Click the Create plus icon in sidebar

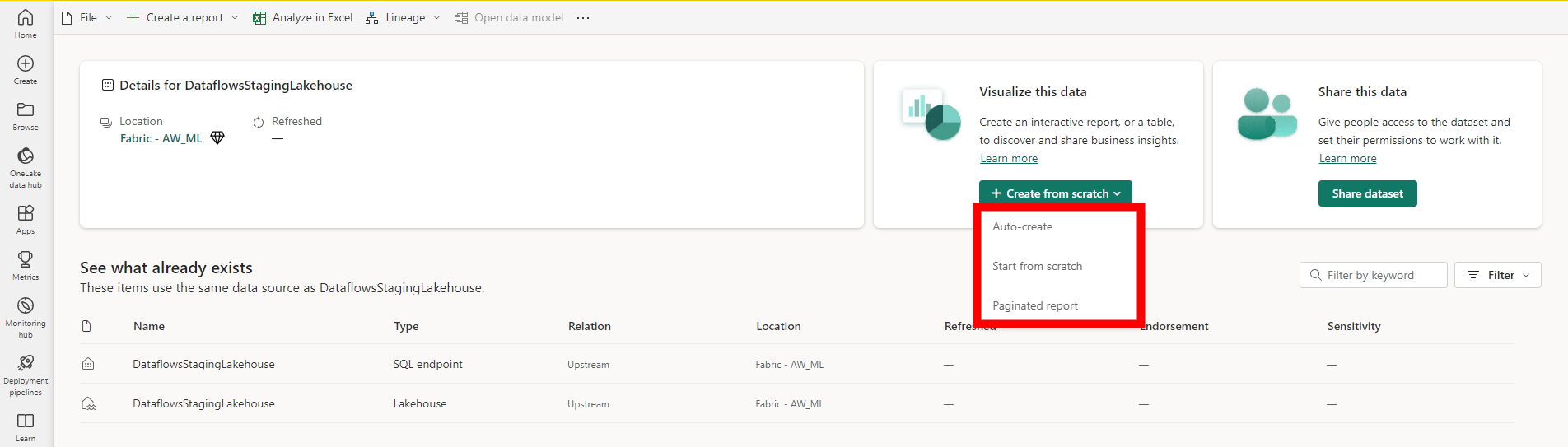[x=26, y=64]
